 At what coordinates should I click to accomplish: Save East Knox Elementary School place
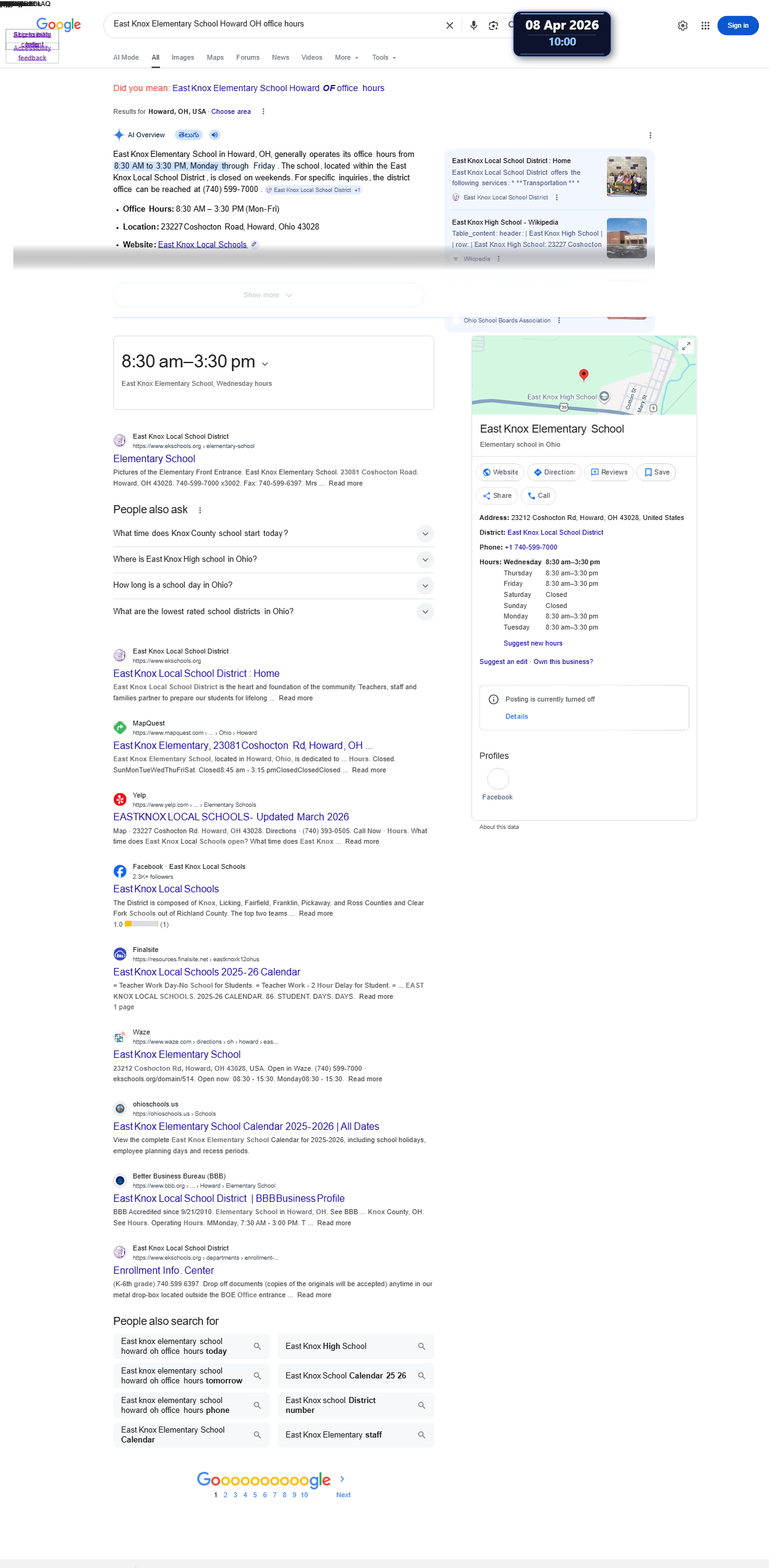[656, 472]
